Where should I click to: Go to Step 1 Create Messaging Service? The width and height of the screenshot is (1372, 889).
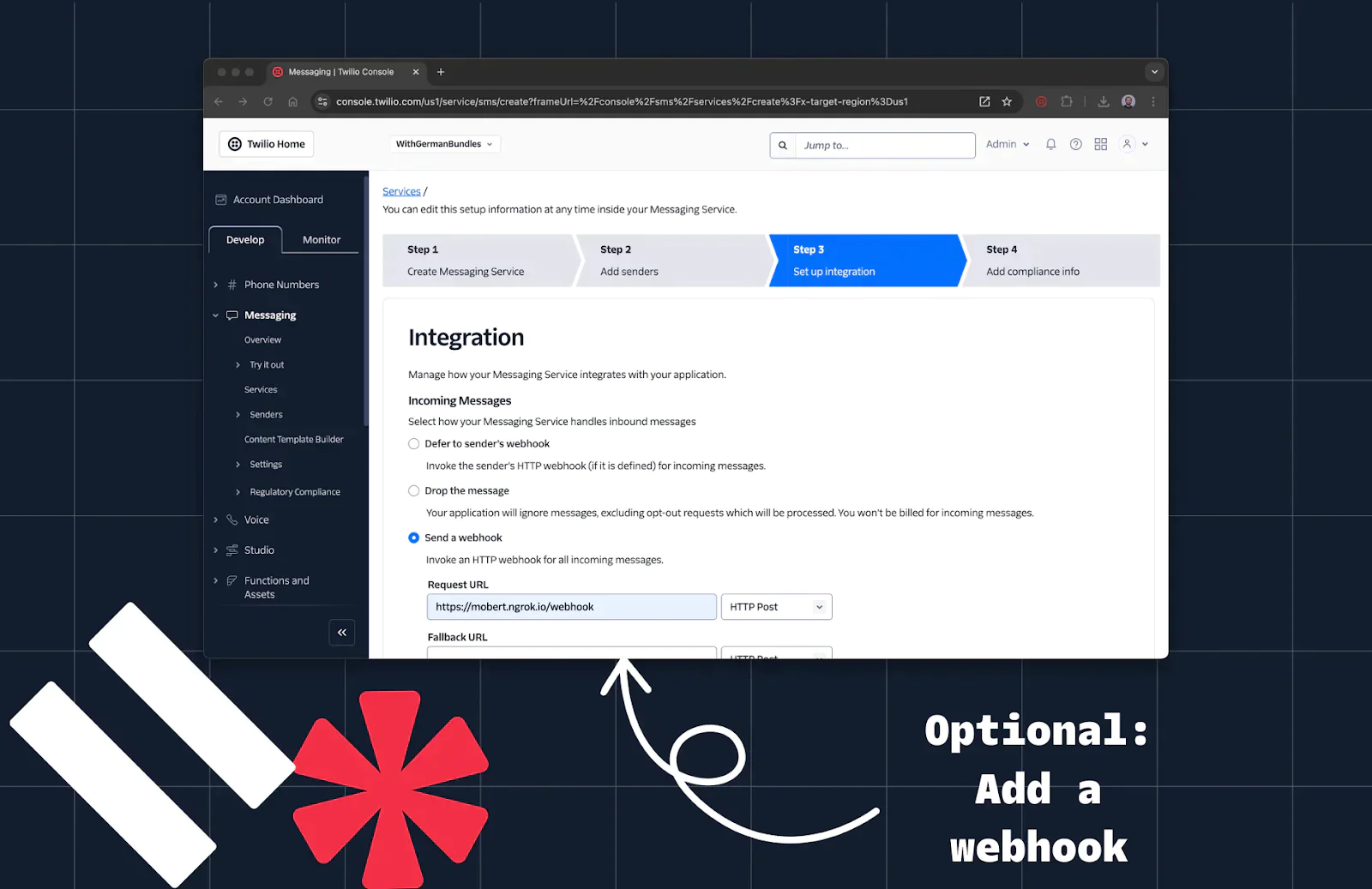(x=477, y=261)
